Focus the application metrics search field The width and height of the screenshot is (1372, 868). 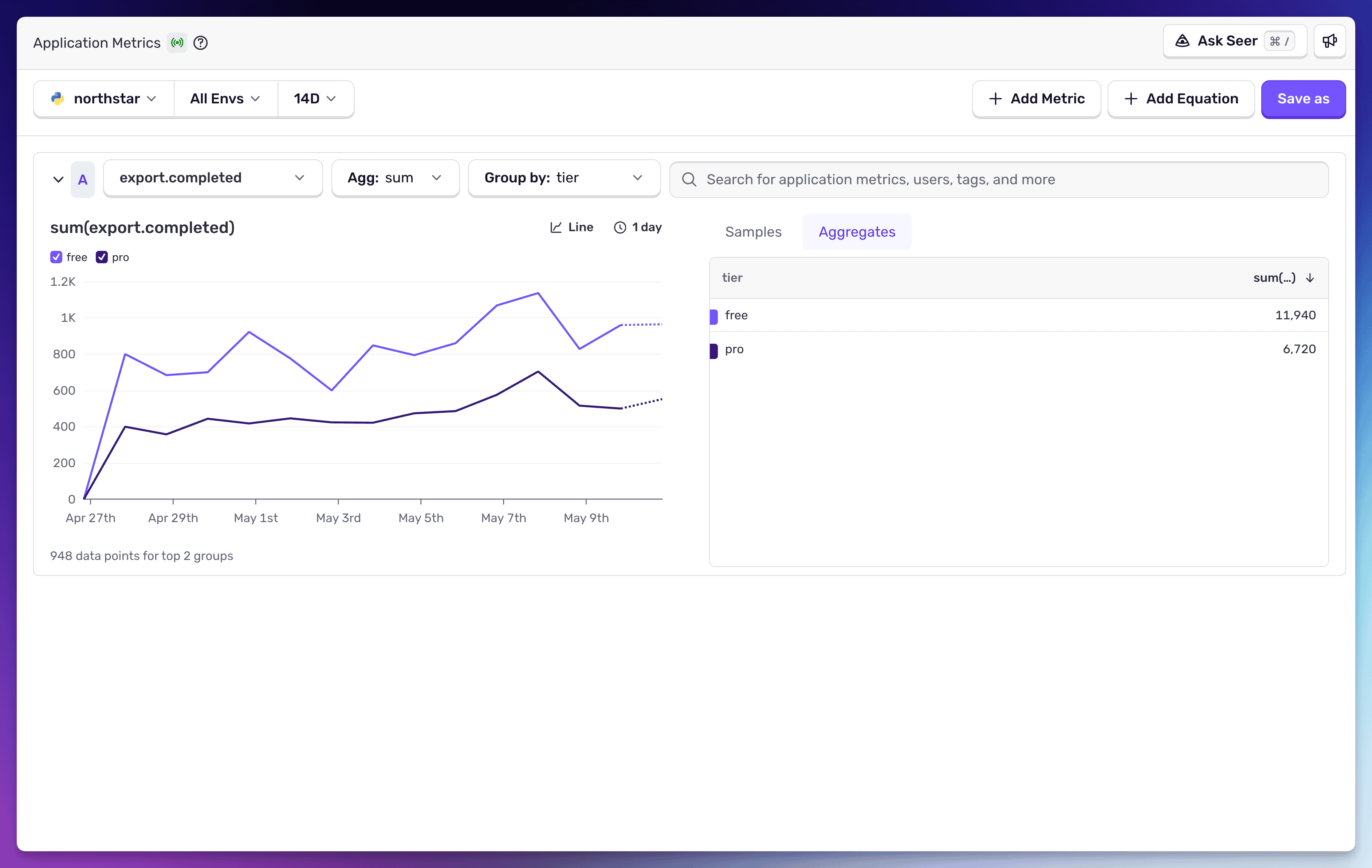999,179
